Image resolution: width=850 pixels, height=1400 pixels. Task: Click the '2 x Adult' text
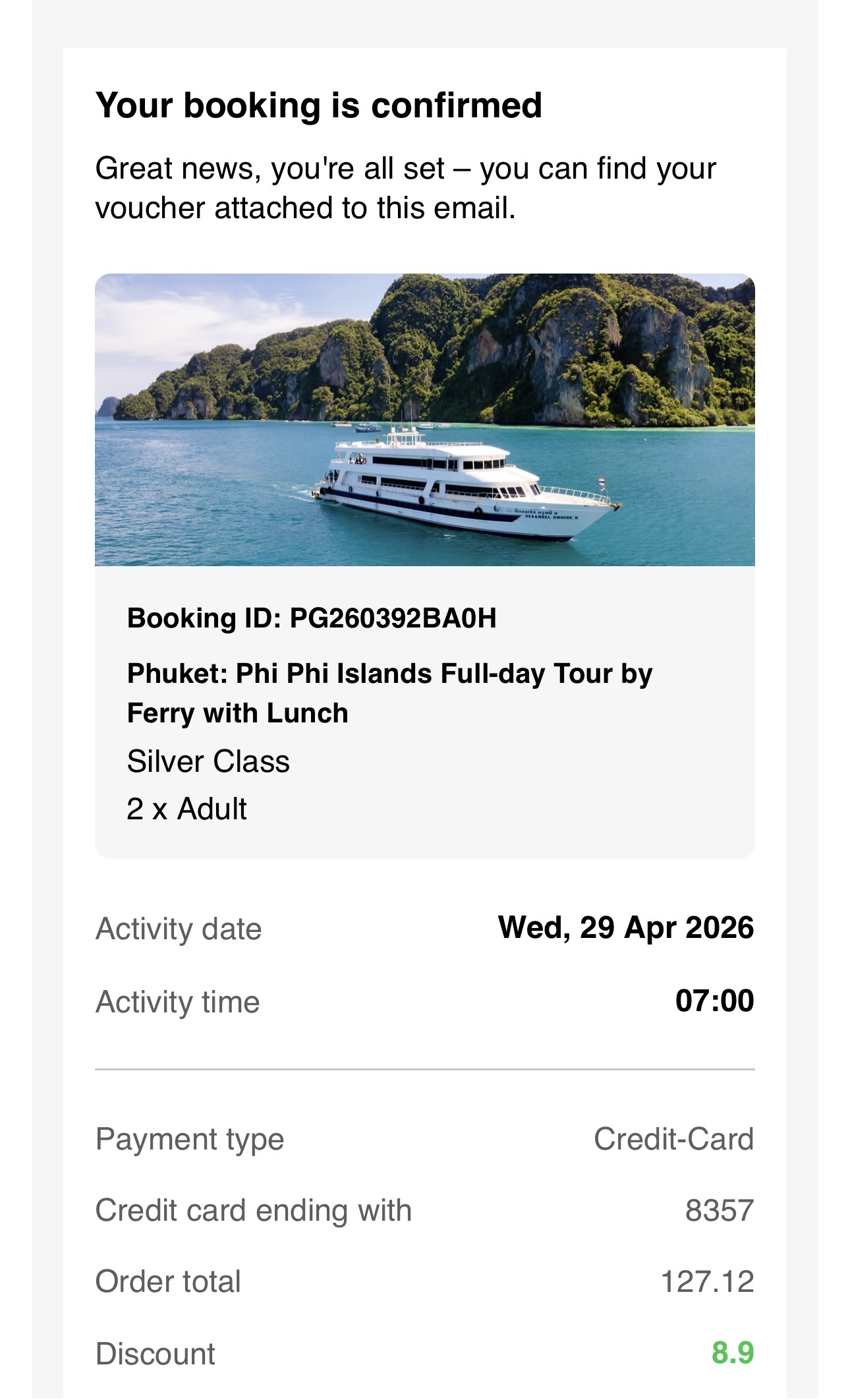(186, 809)
